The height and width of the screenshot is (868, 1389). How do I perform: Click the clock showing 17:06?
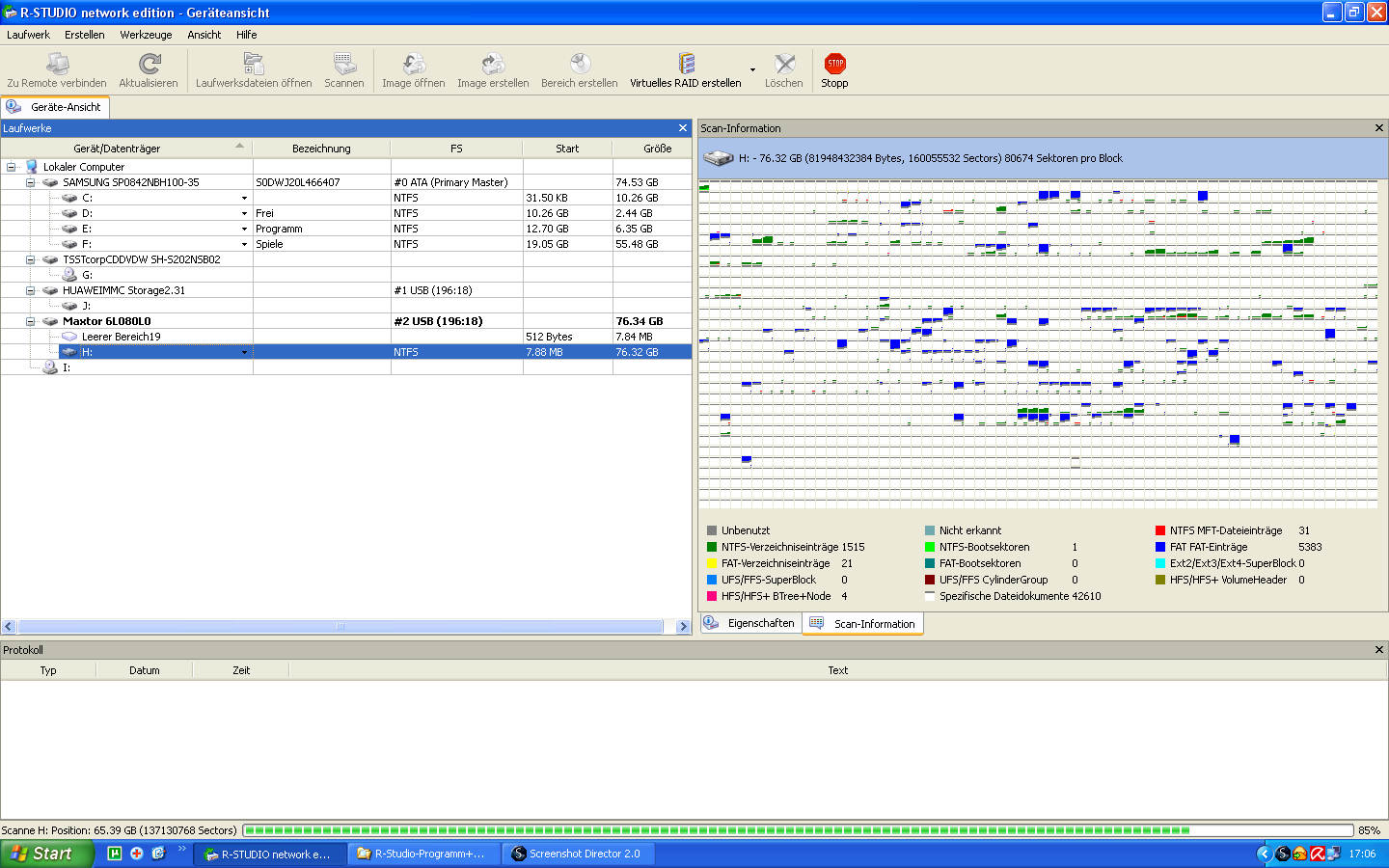point(1362,854)
